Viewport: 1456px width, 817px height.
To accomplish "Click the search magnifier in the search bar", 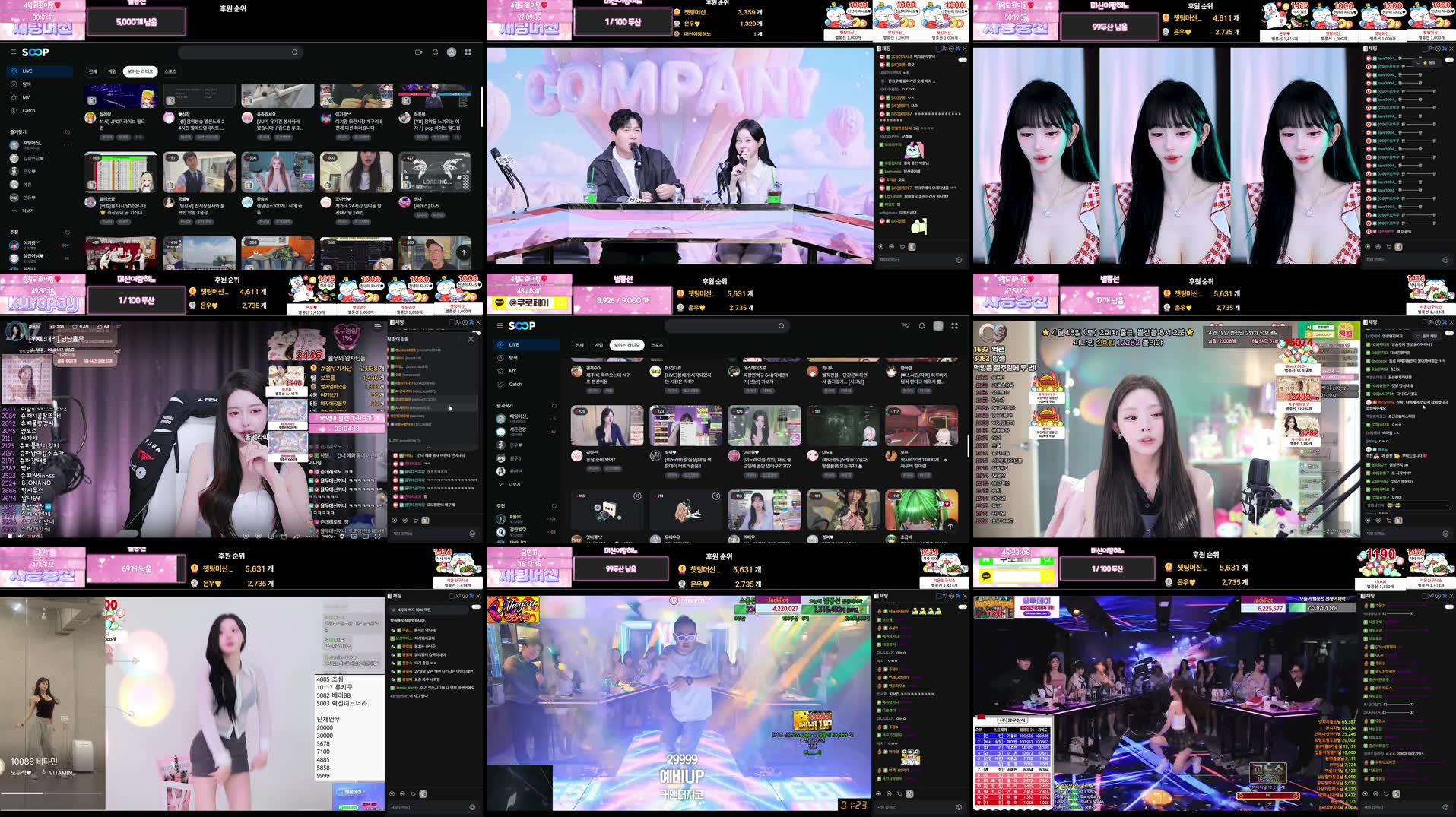I will coord(295,52).
